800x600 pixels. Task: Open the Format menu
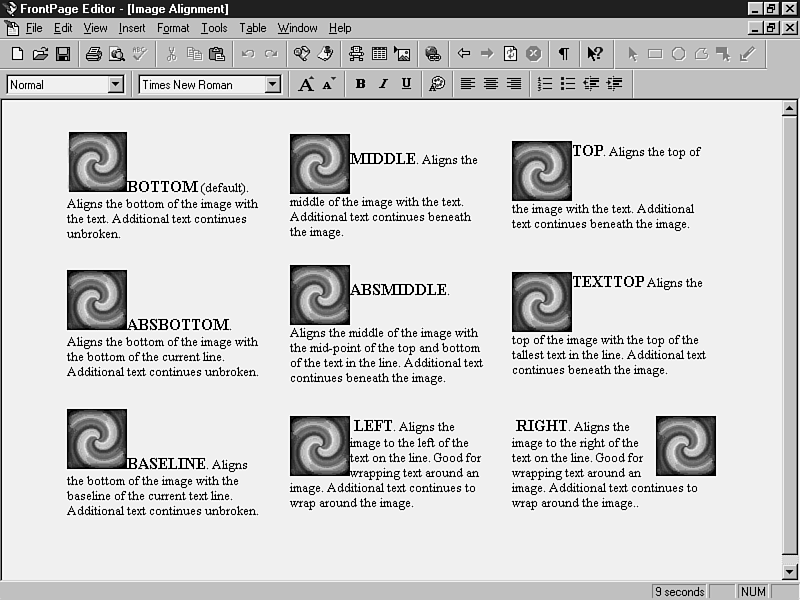pos(173,28)
